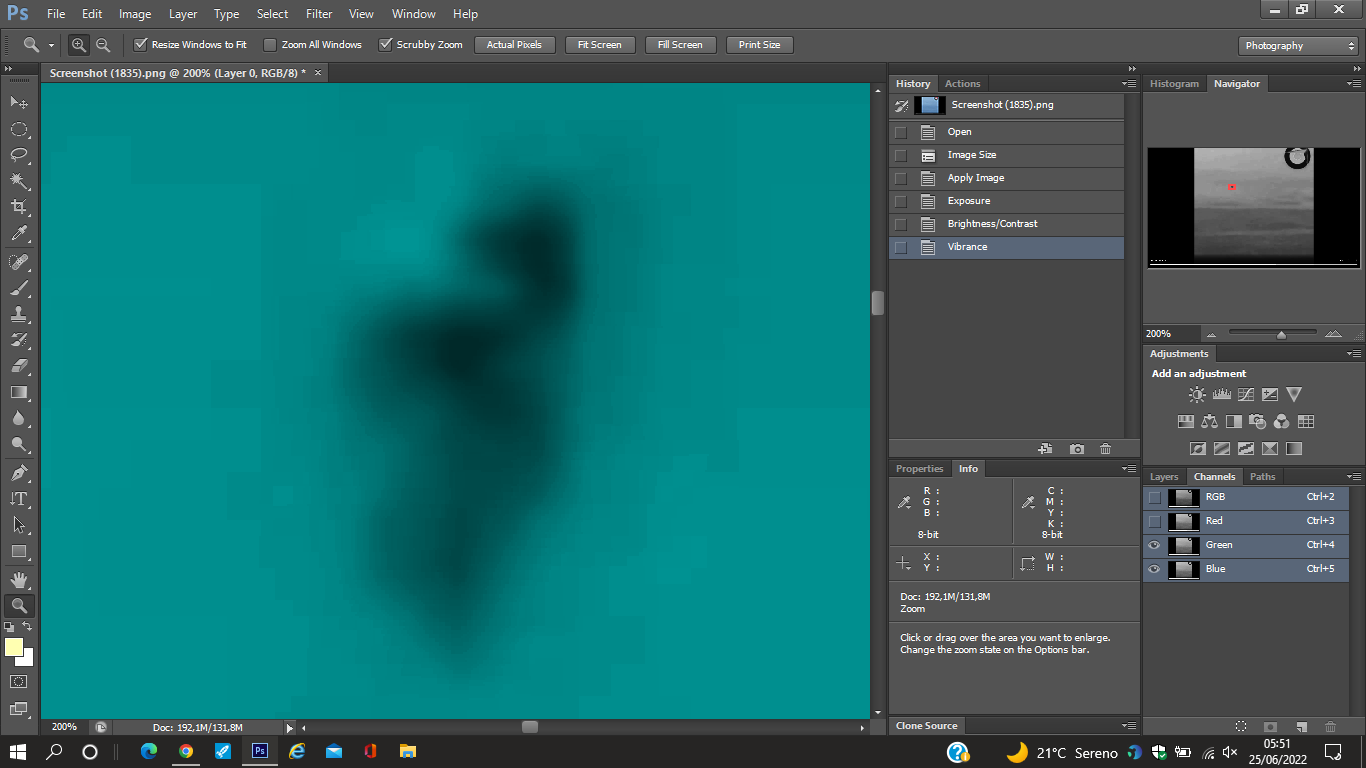
Task: Select the Crop tool
Action: (x=19, y=207)
